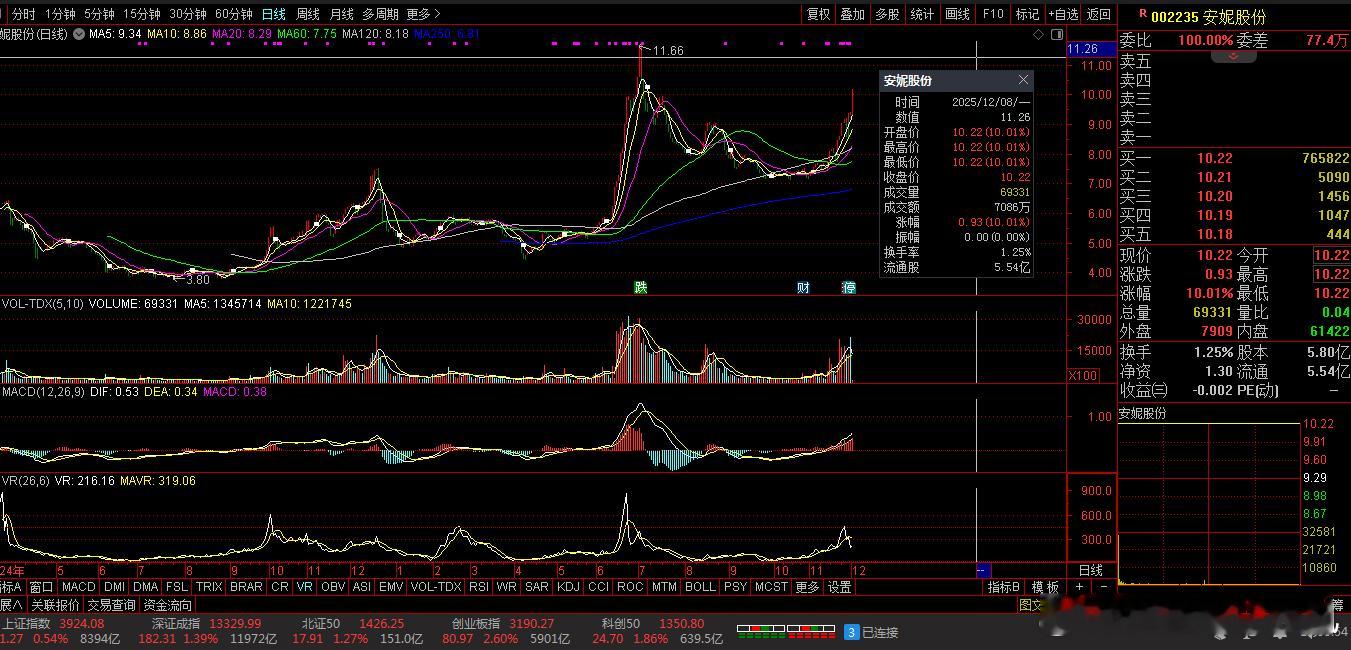Zoom out the chart with the minus button

(1104, 587)
